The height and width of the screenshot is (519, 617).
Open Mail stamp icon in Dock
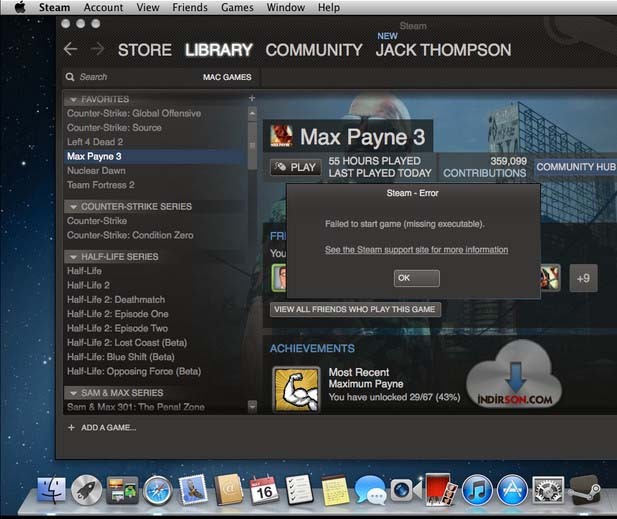(x=193, y=490)
